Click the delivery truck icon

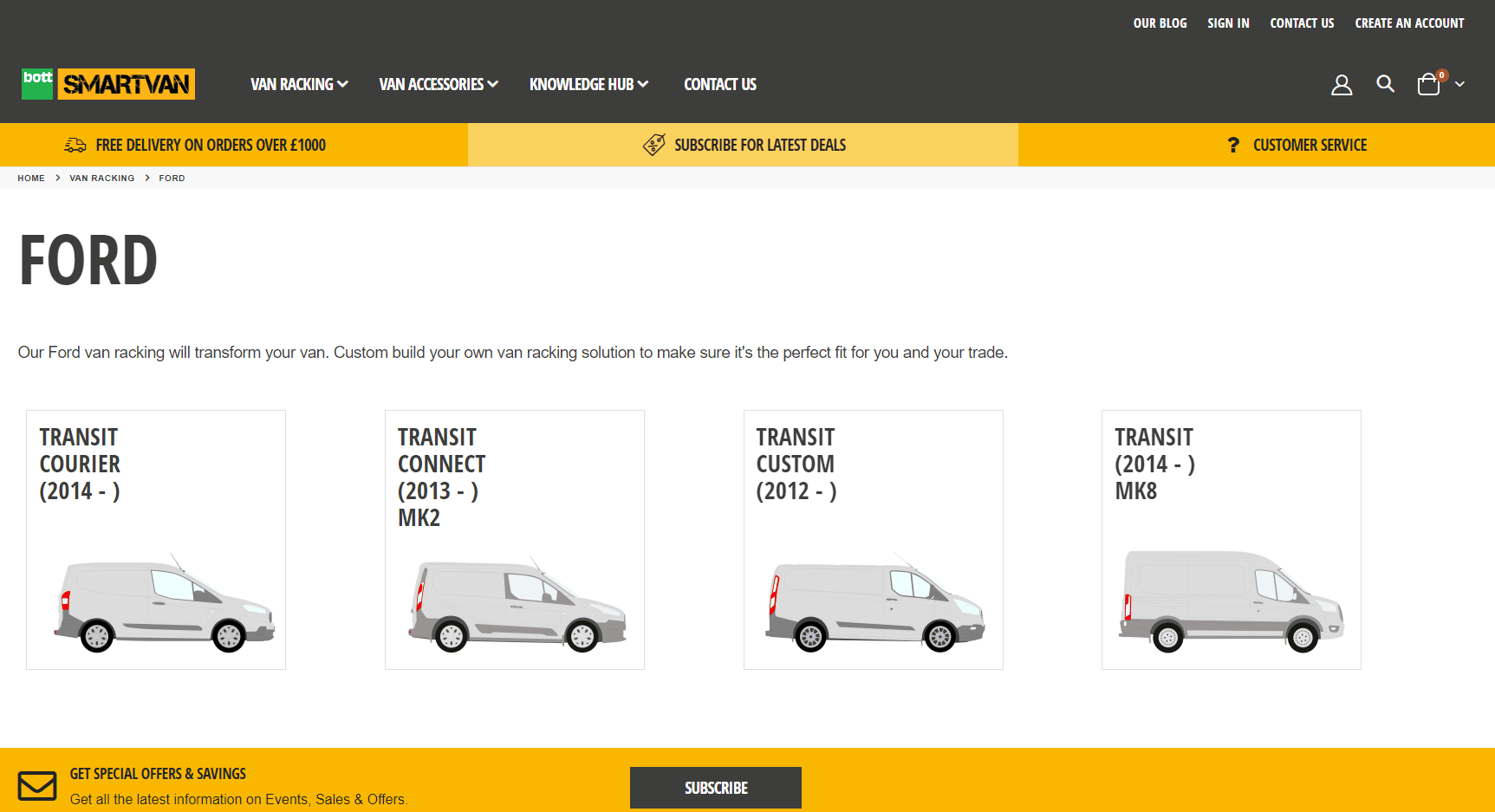(75, 145)
